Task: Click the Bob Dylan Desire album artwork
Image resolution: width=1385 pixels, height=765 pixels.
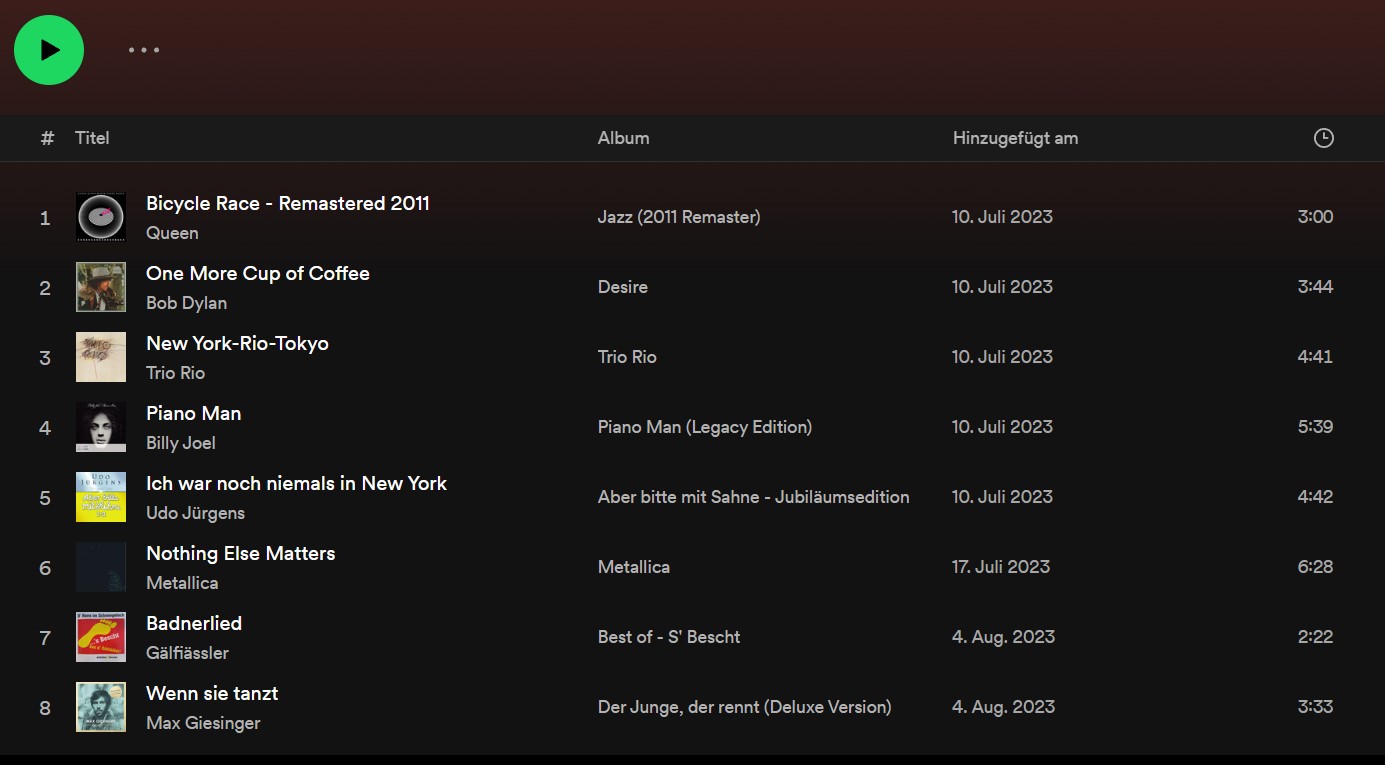Action: pyautogui.click(x=100, y=287)
